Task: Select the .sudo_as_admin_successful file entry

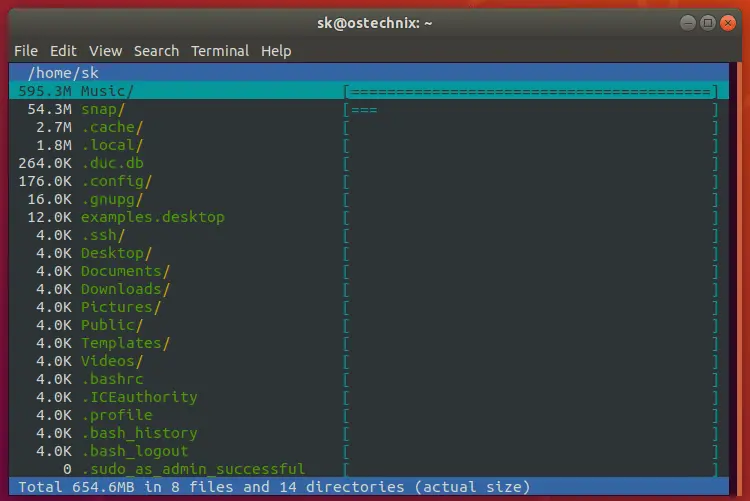Action: (193, 469)
